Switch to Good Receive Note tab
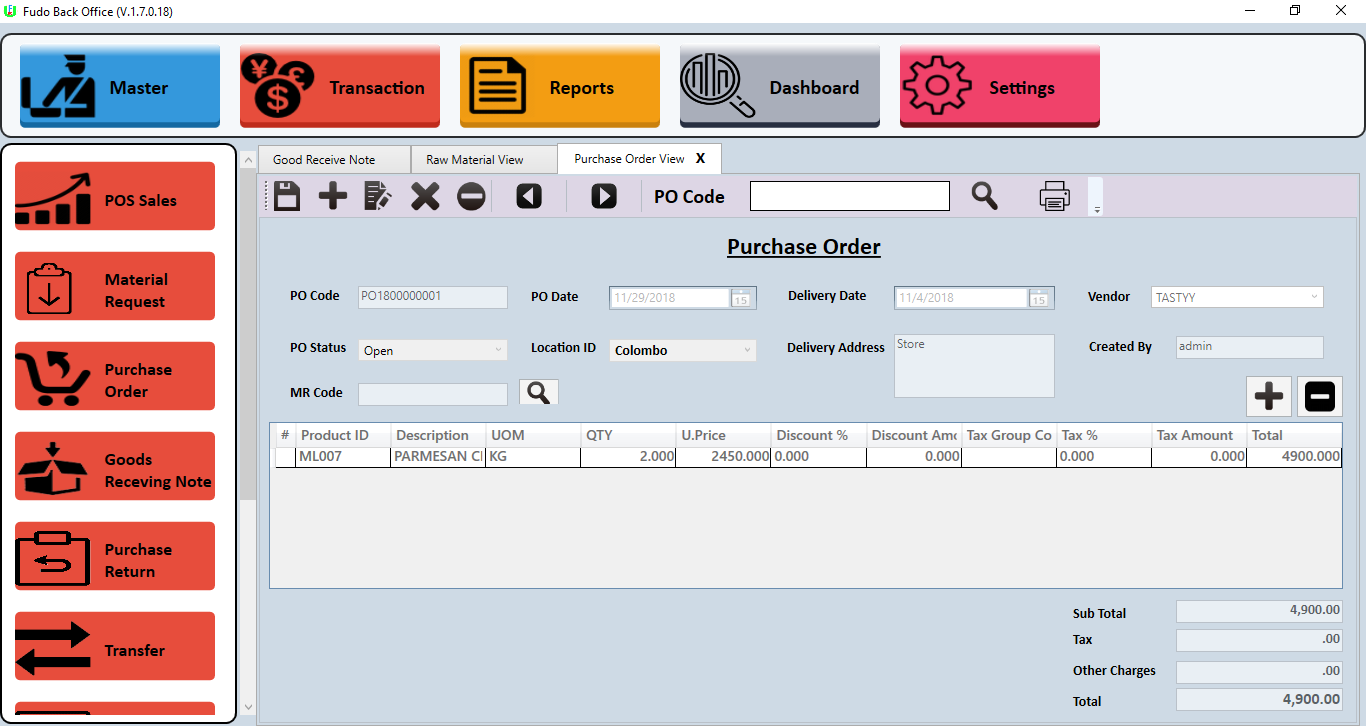 point(334,159)
